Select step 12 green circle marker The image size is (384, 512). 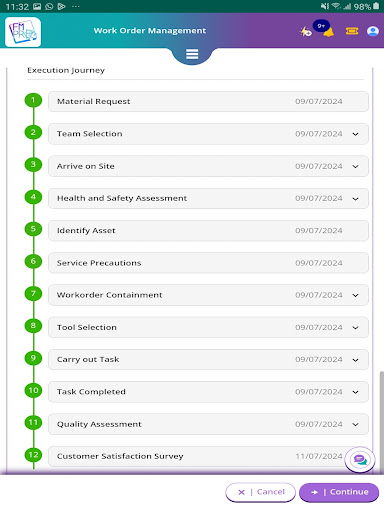(x=33, y=455)
